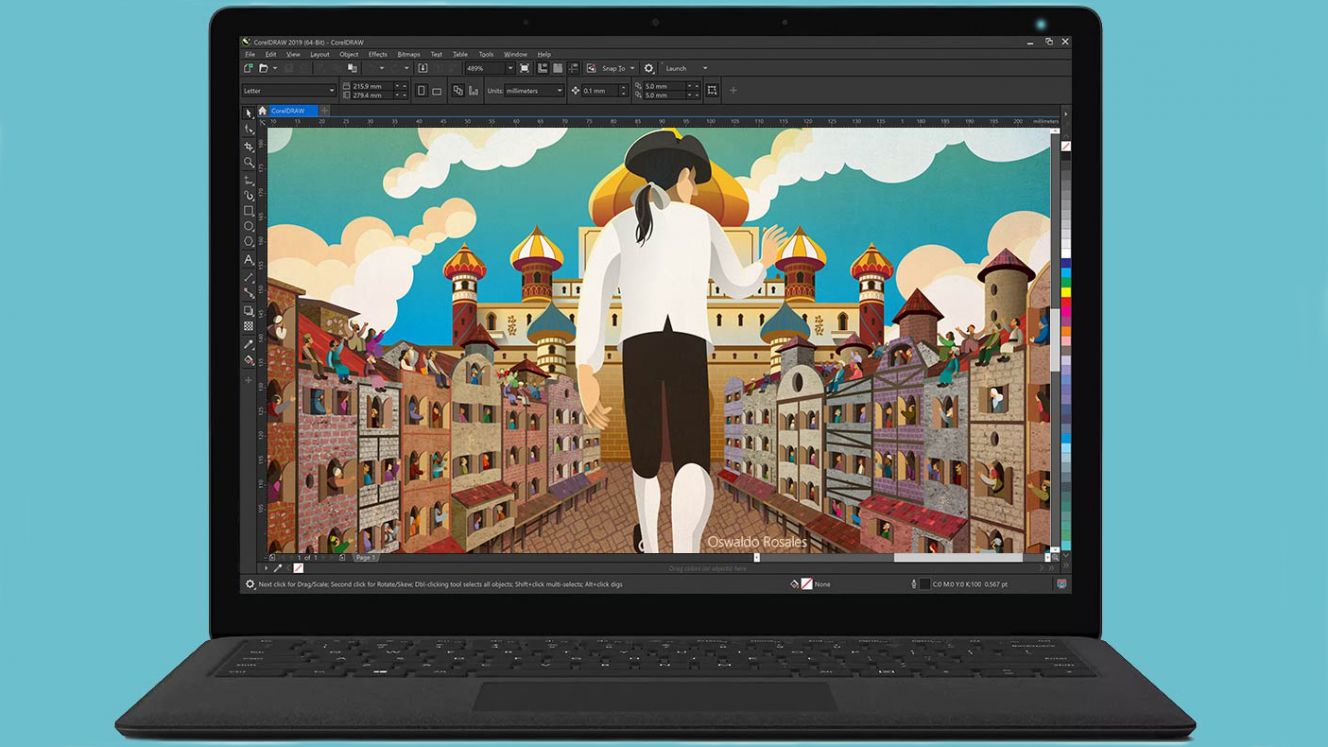
Task: Toggle Snap off icon
Action: click(x=591, y=68)
